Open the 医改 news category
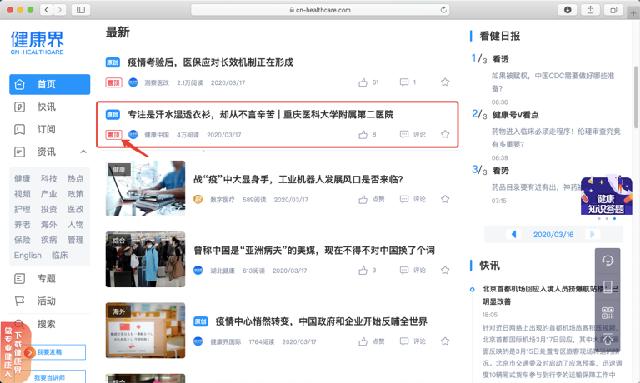 (76, 209)
